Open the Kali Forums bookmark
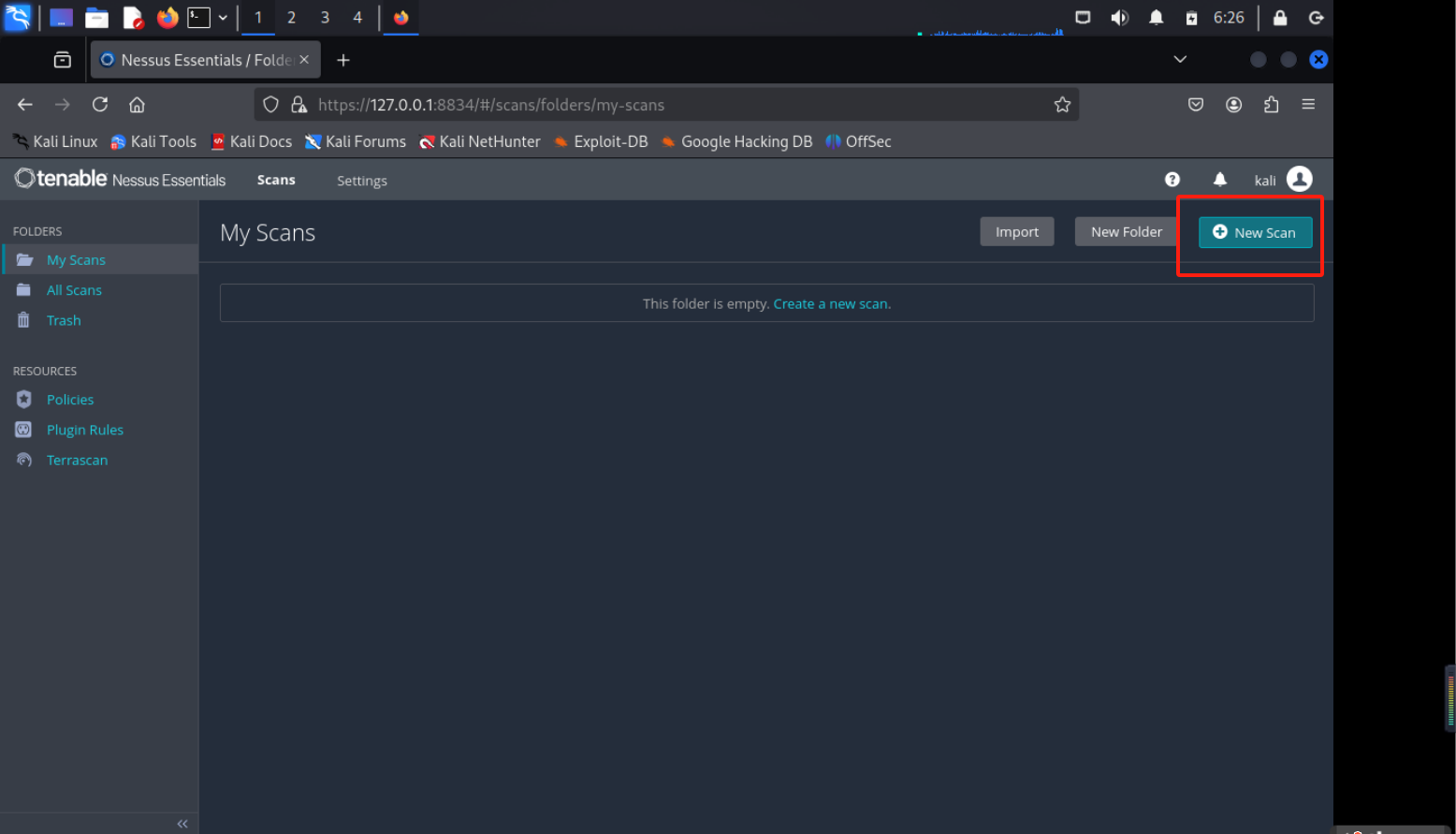 (356, 141)
